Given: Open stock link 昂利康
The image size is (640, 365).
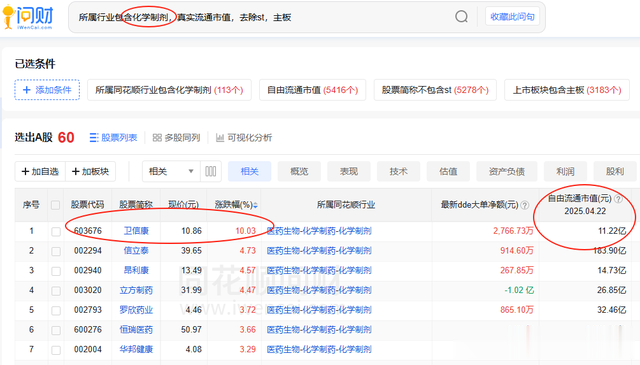Looking at the screenshot, I should click(x=136, y=270).
